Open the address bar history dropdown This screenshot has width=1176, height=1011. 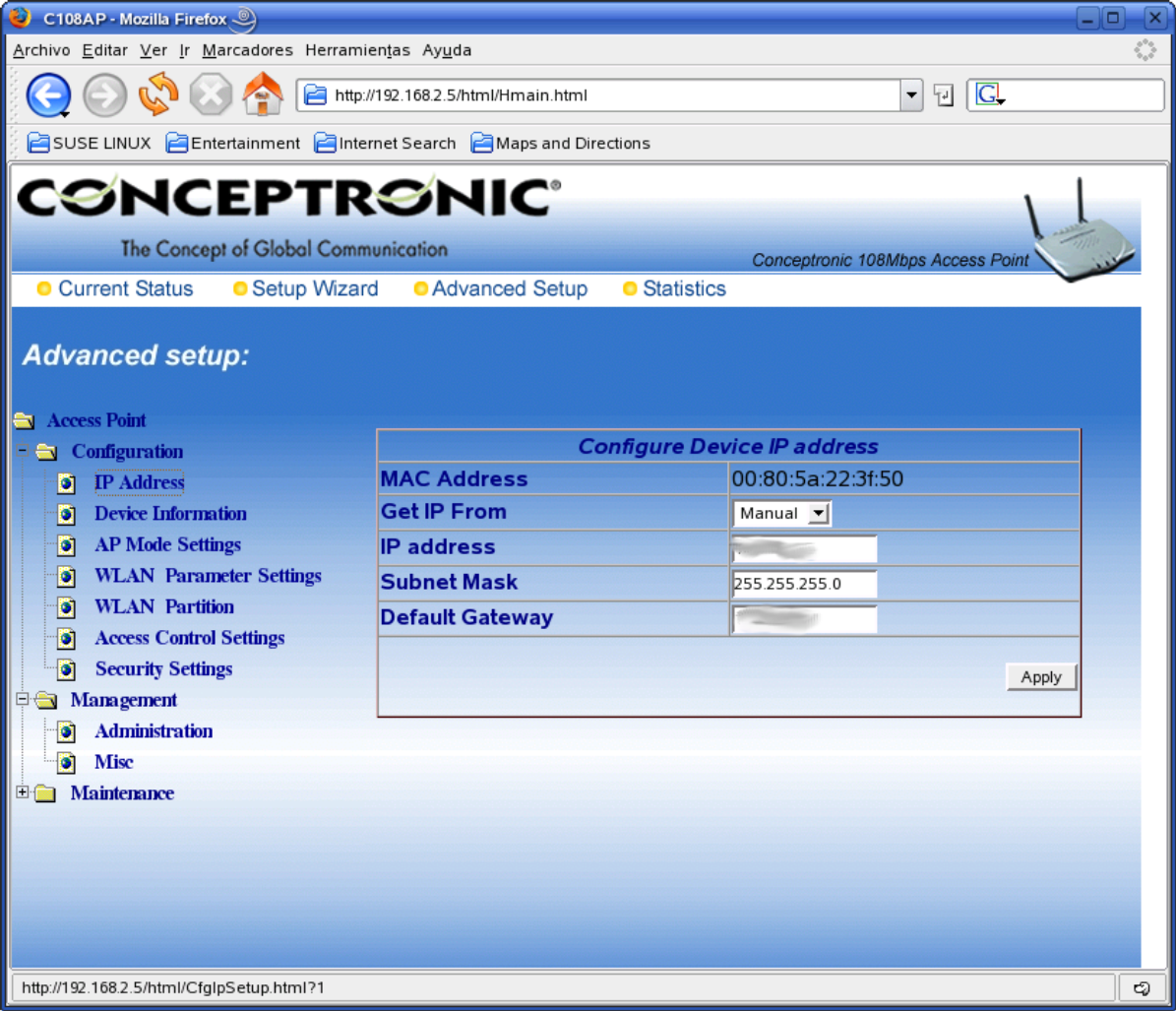[x=911, y=95]
